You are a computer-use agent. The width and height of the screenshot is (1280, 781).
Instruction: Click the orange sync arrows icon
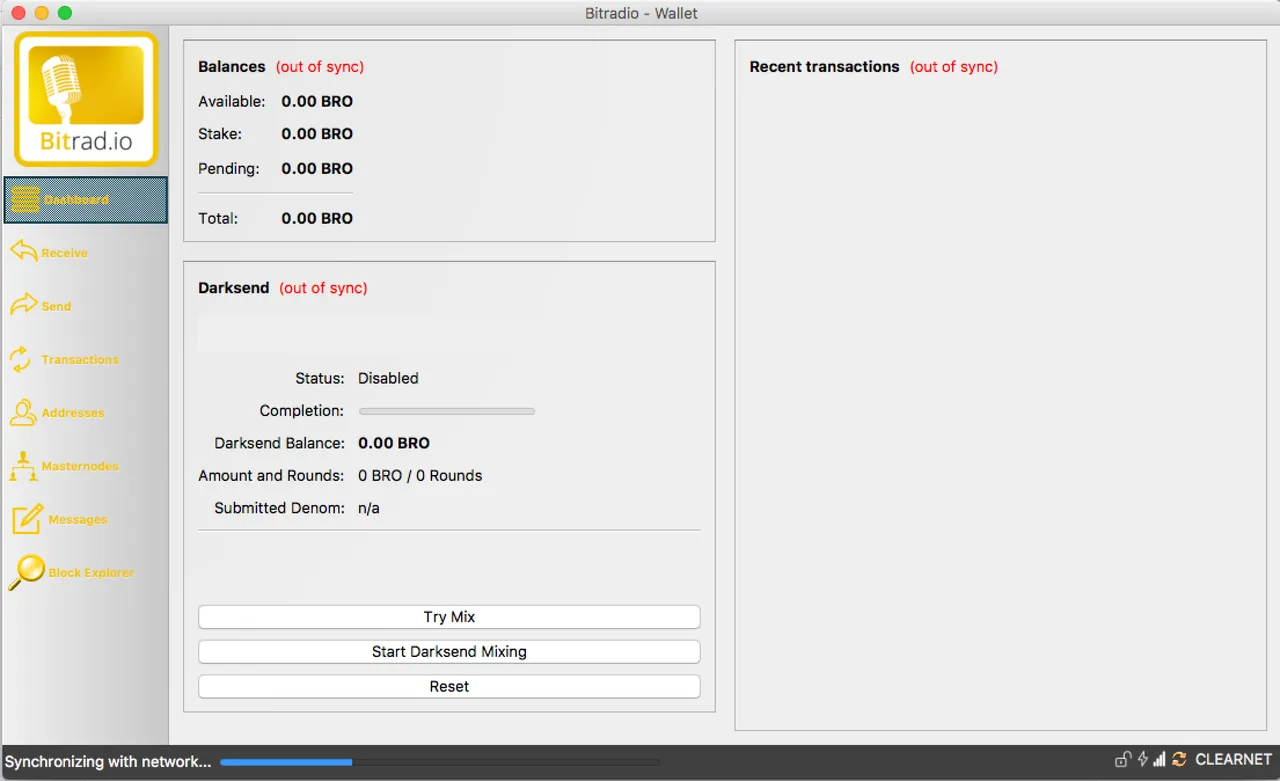(1179, 760)
